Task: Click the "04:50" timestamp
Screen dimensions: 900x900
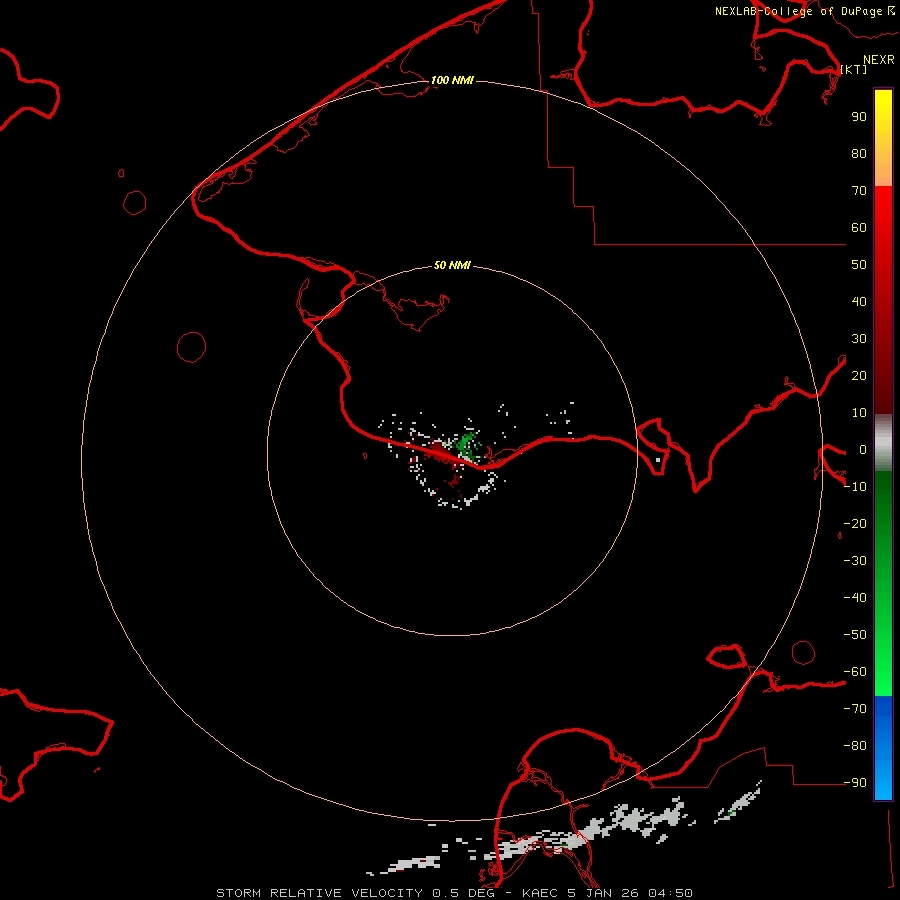Action: pos(670,893)
